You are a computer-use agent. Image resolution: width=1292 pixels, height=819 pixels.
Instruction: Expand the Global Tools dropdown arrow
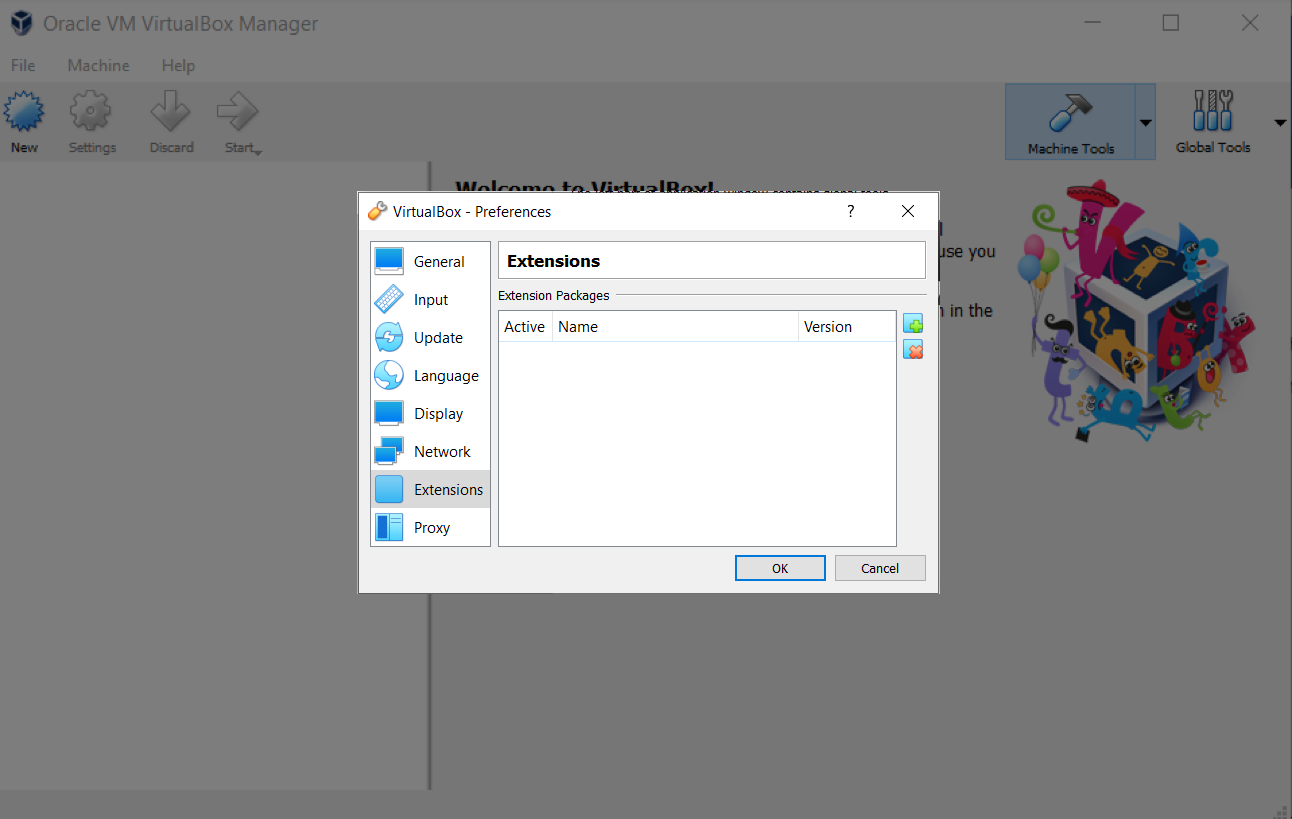point(1280,122)
